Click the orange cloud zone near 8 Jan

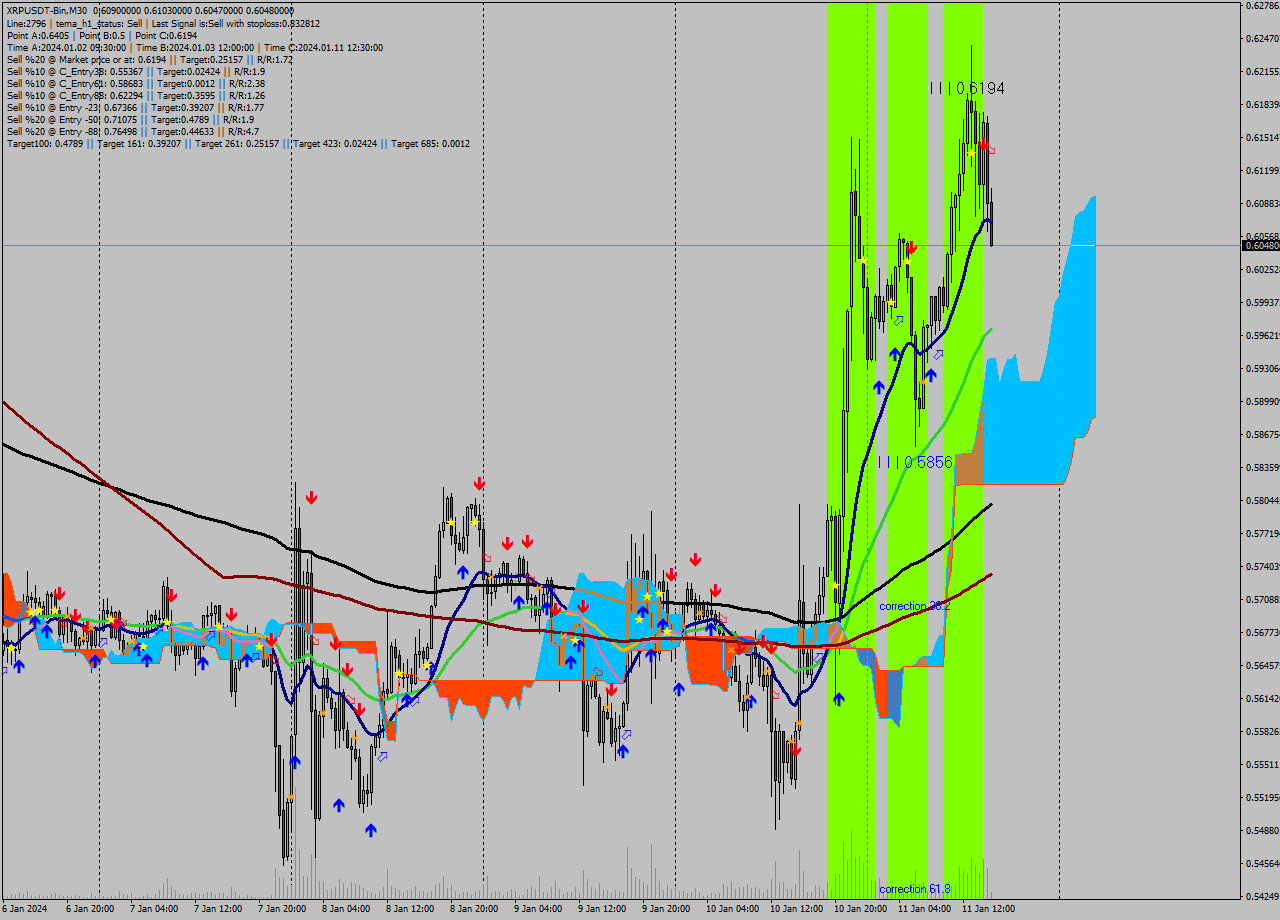(x=470, y=690)
